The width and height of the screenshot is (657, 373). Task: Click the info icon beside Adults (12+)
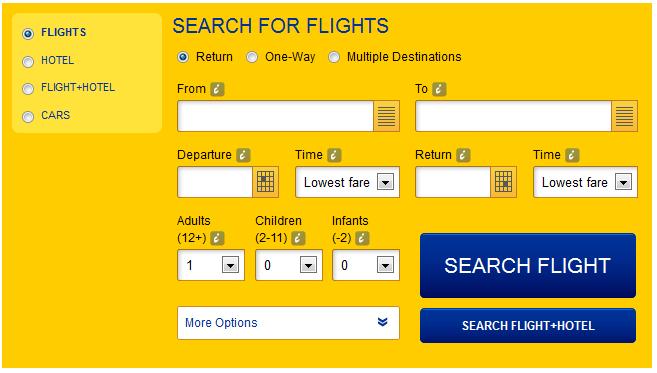tap(217, 238)
